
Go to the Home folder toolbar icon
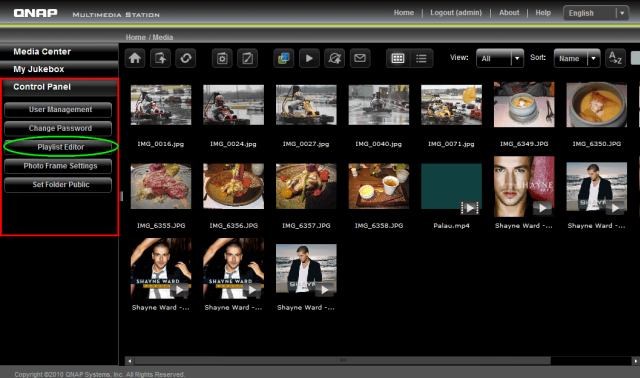point(135,58)
